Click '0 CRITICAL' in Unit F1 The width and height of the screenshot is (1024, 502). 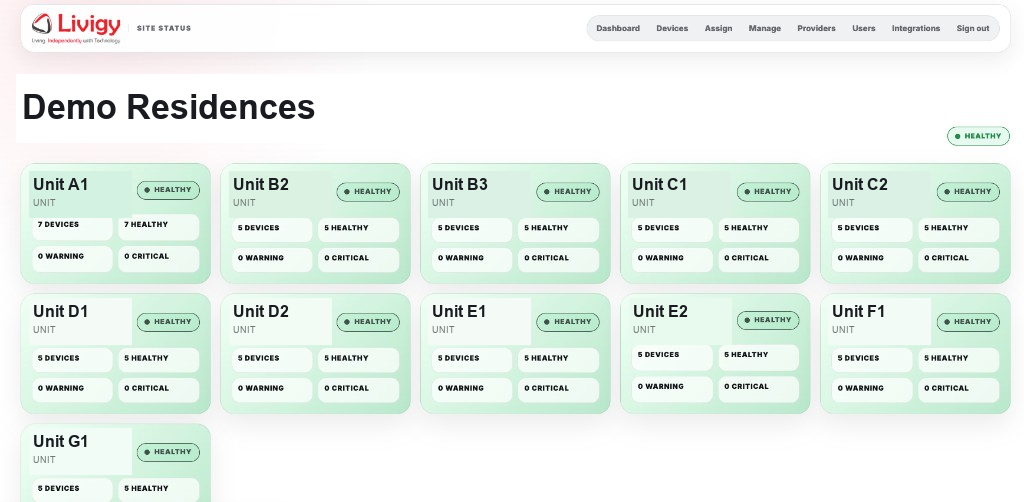959,390
